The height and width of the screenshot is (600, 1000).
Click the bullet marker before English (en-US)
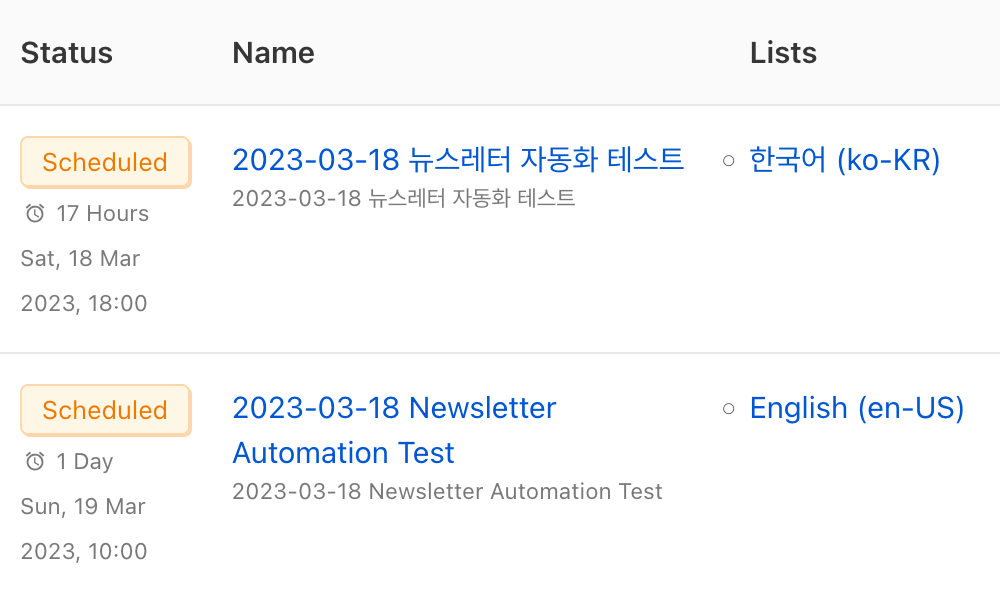728,408
